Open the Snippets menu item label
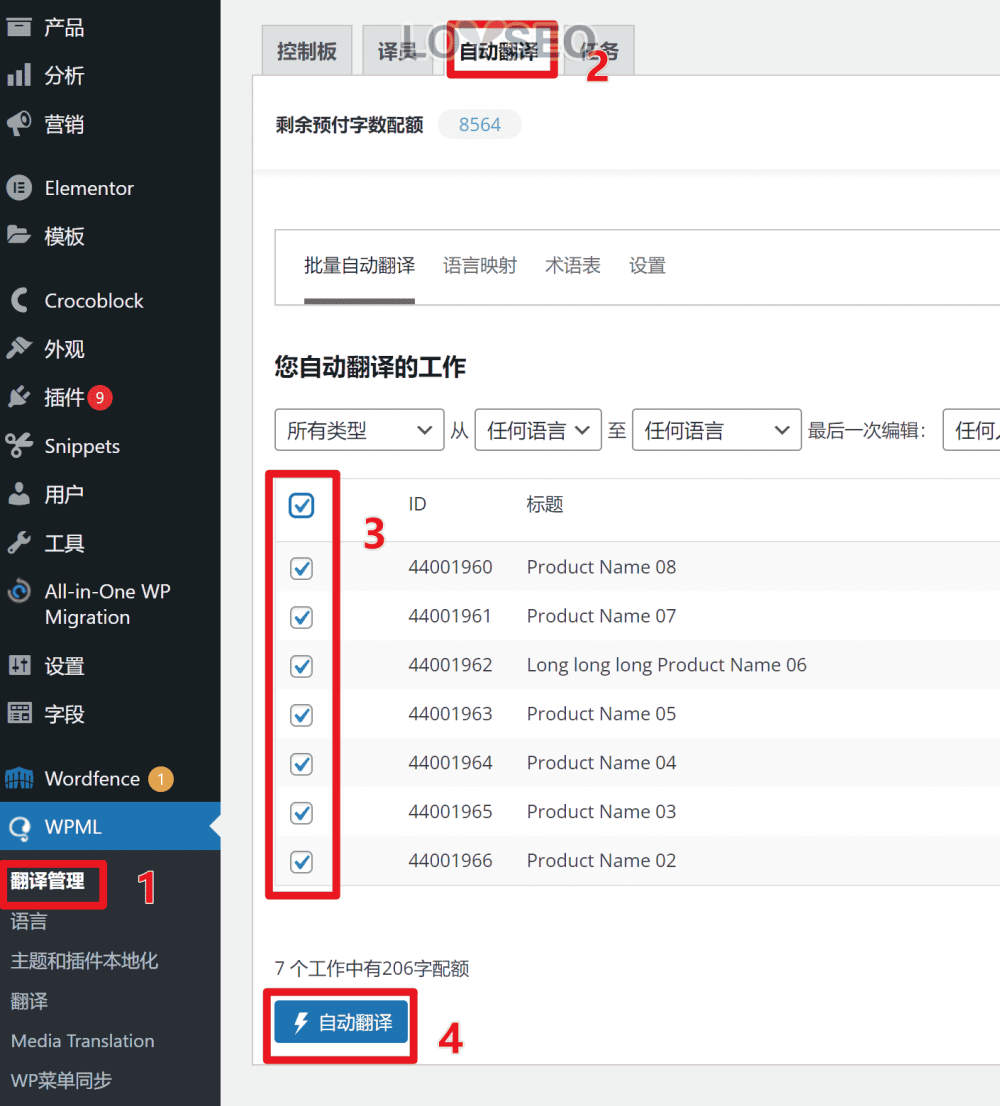Viewport: 1000px width, 1106px height. point(82,446)
